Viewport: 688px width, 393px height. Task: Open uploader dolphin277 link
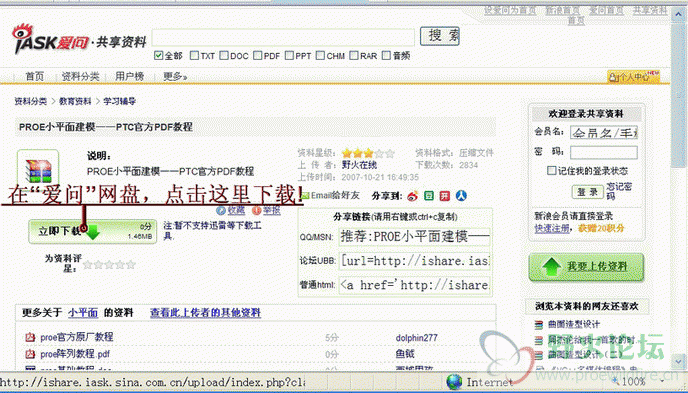[416, 338]
